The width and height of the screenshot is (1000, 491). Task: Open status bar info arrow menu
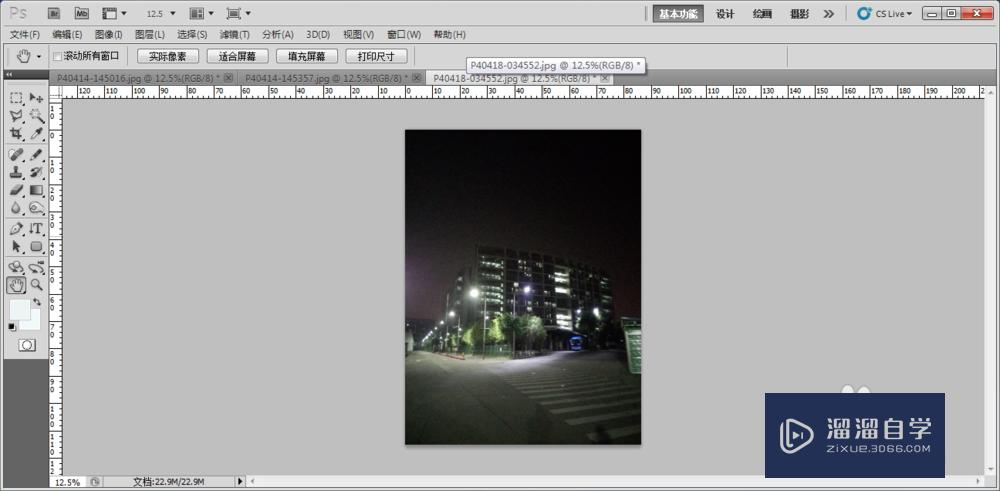240,481
